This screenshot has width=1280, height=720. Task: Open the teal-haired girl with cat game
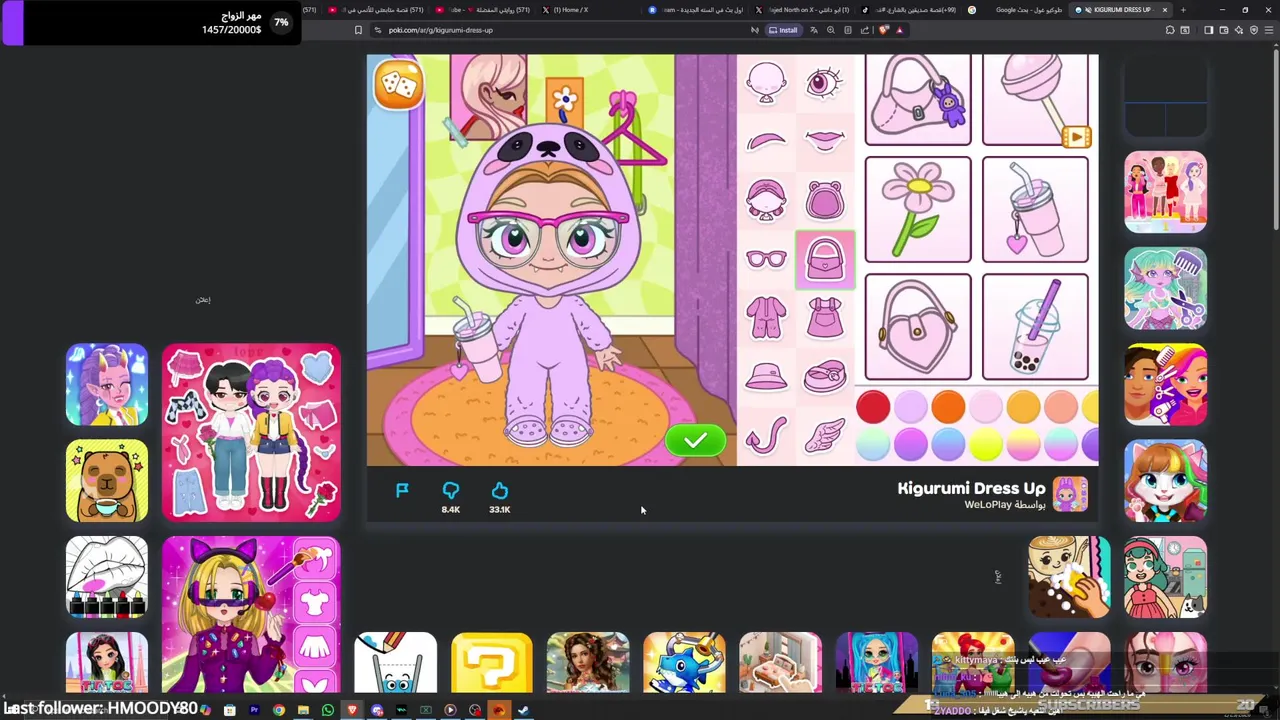1165,577
